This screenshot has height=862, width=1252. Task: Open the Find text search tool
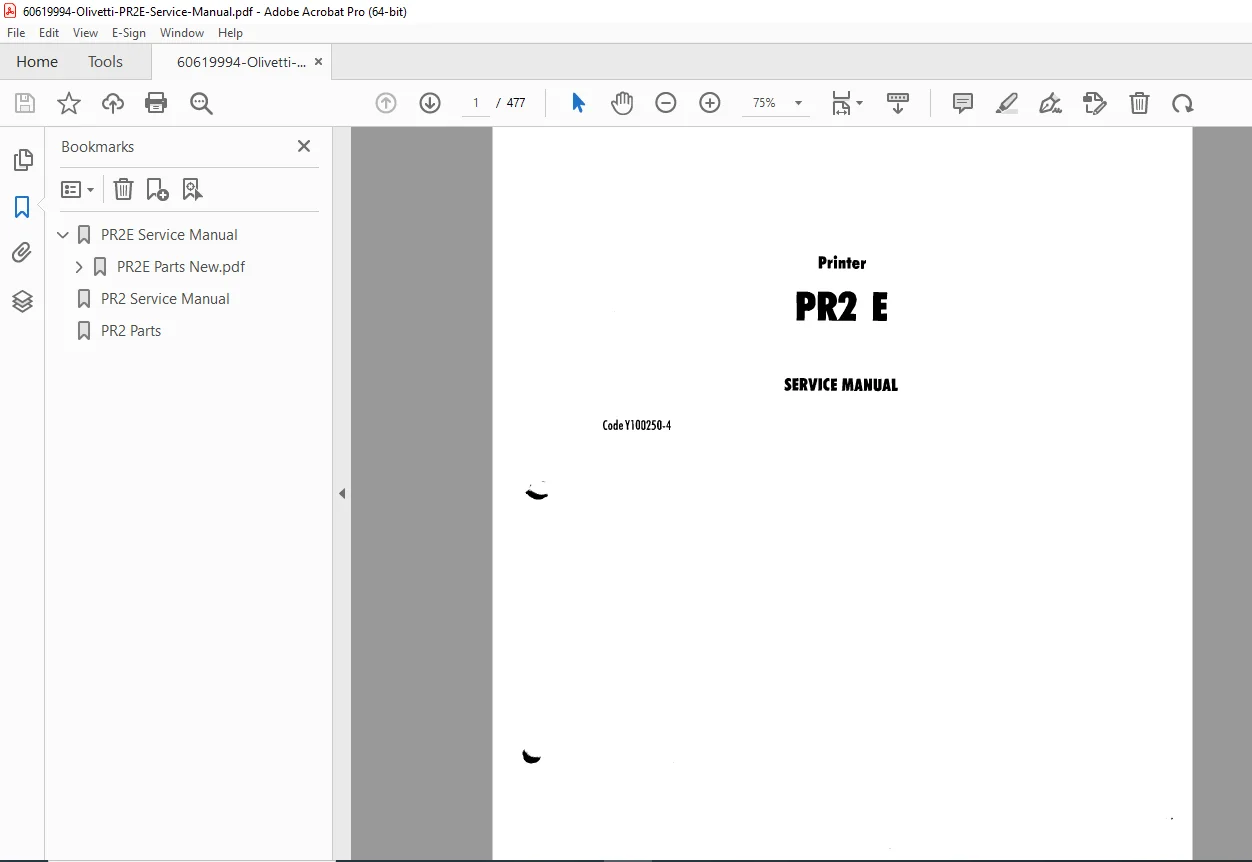click(201, 103)
